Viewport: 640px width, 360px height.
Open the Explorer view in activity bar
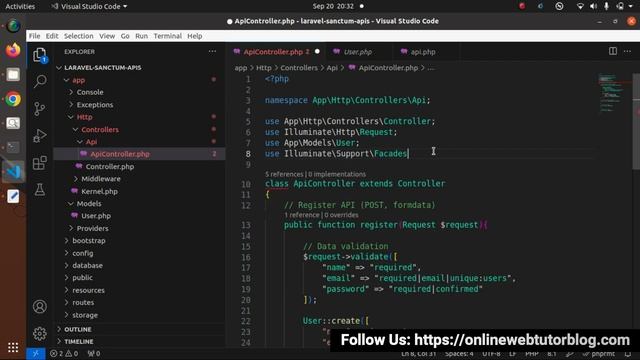[x=40, y=55]
